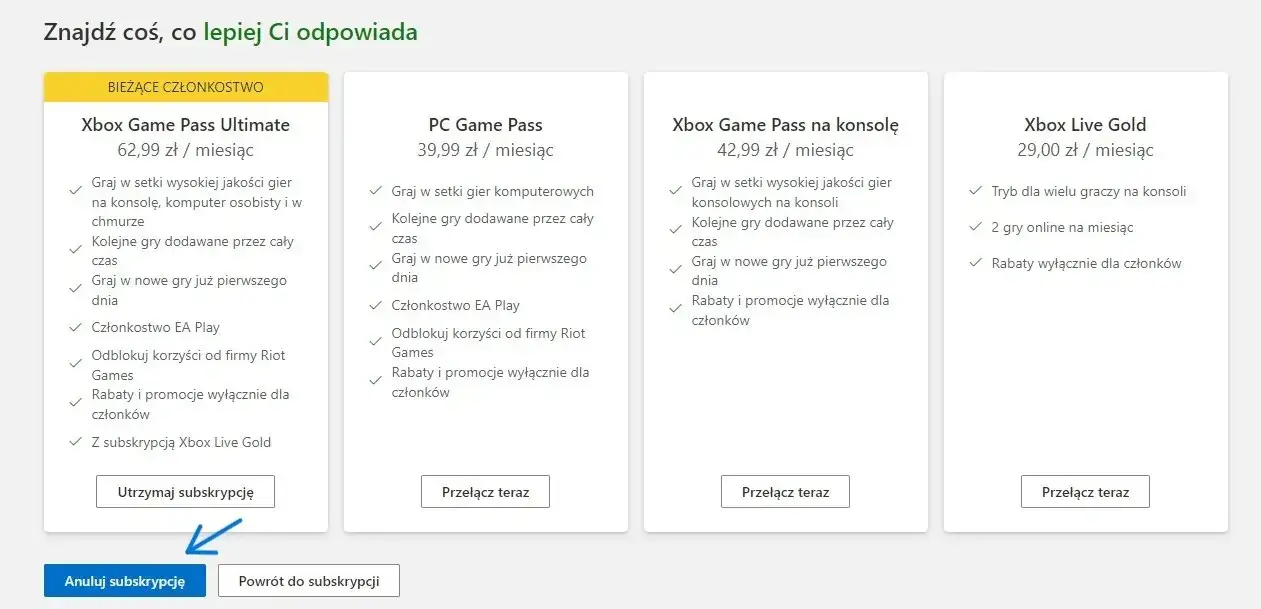The image size is (1261, 609).
Task: Click the checkmark beside "Z subskrypcją Xbox Live Gold"
Action: 75,441
